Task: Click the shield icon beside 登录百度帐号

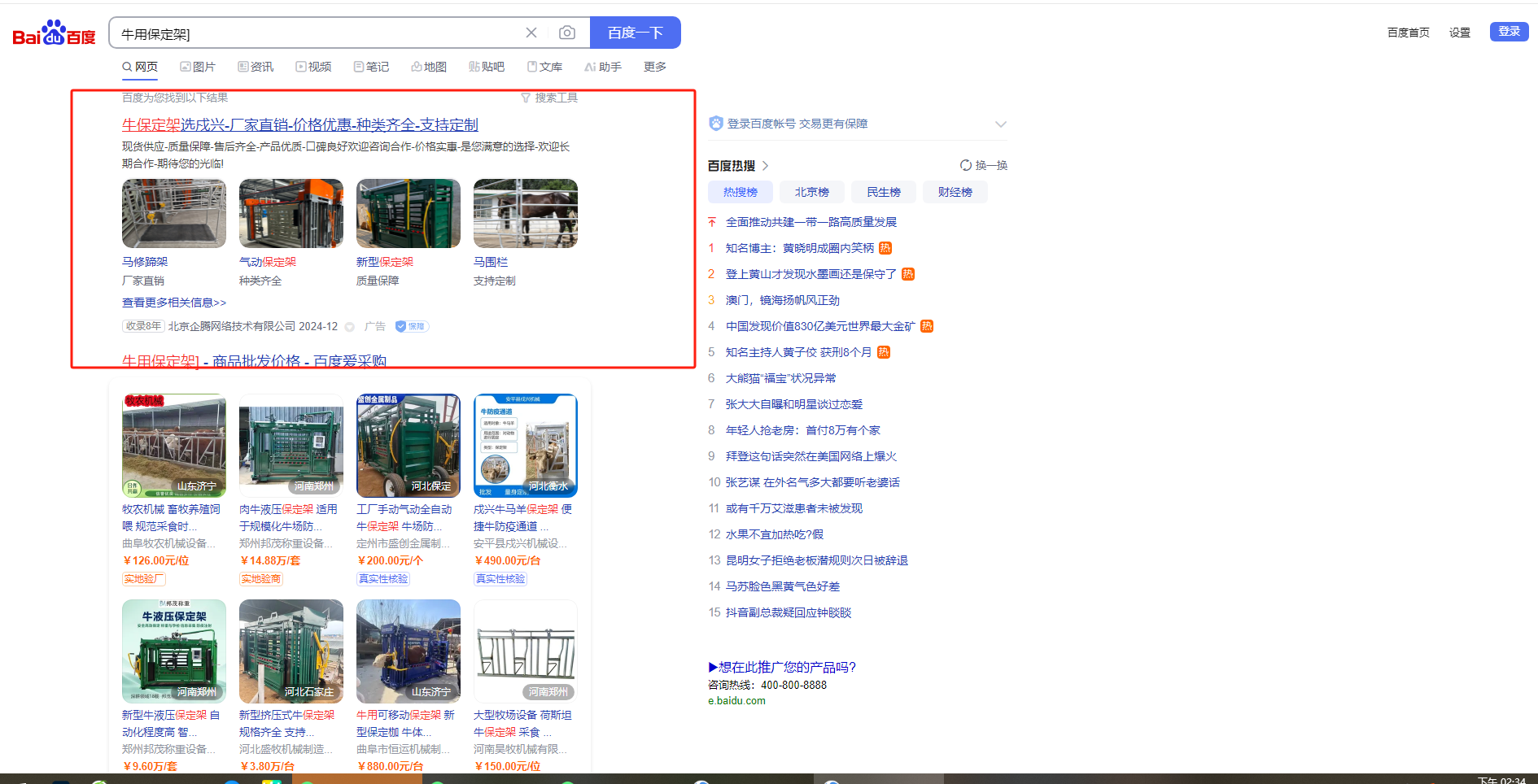Action: coord(716,124)
